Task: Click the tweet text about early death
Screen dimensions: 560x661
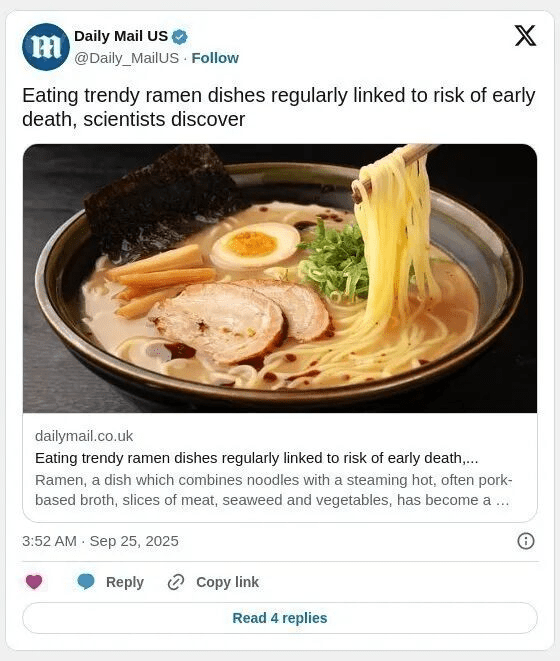Action: pos(278,107)
